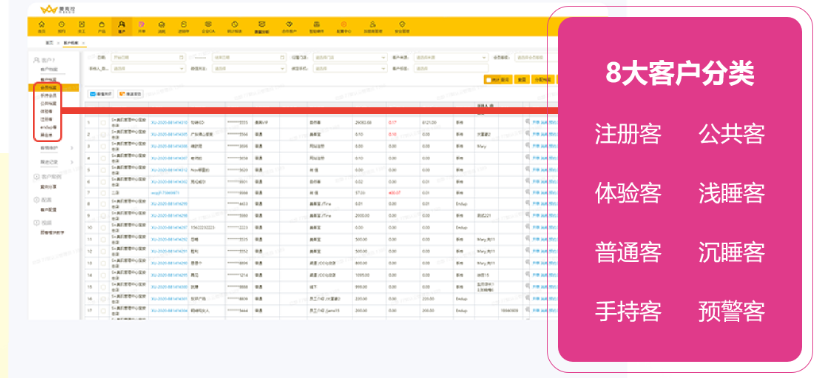Open the 手持人 dropdown in second filter row
The image size is (828, 378).
[x=148, y=68]
